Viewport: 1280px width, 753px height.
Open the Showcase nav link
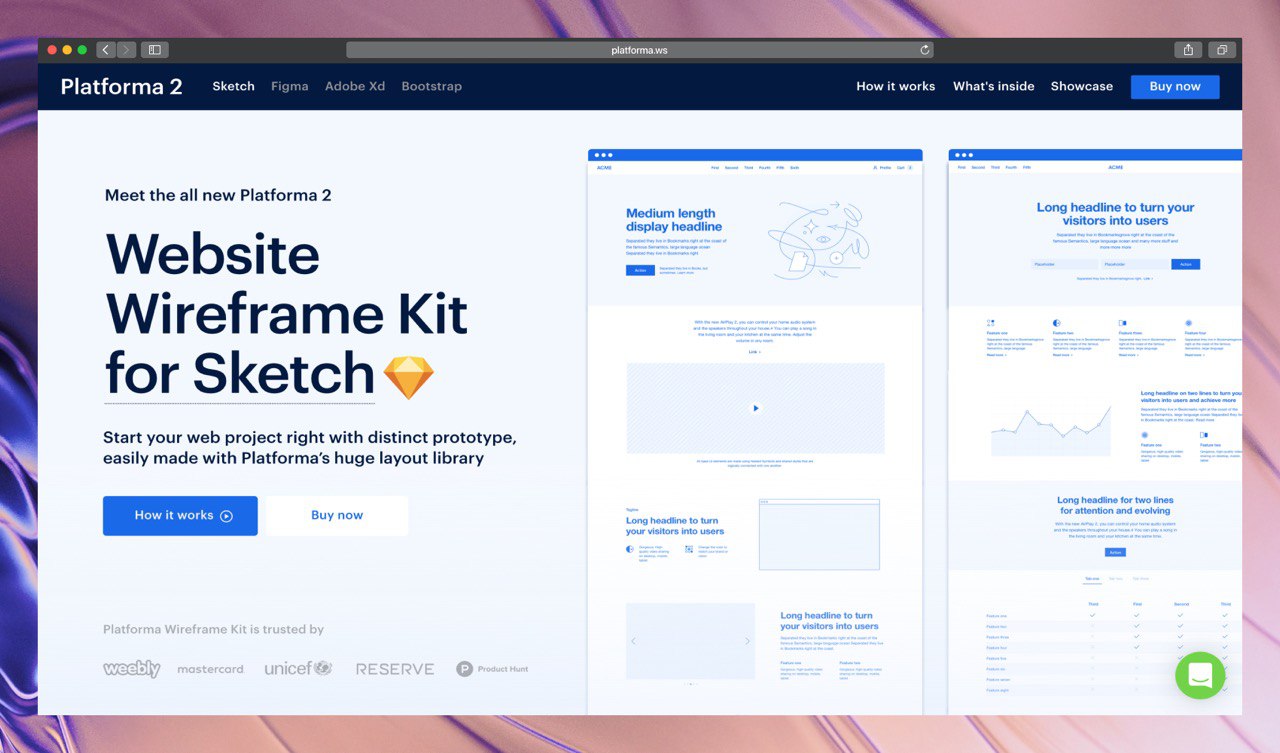pos(1081,86)
